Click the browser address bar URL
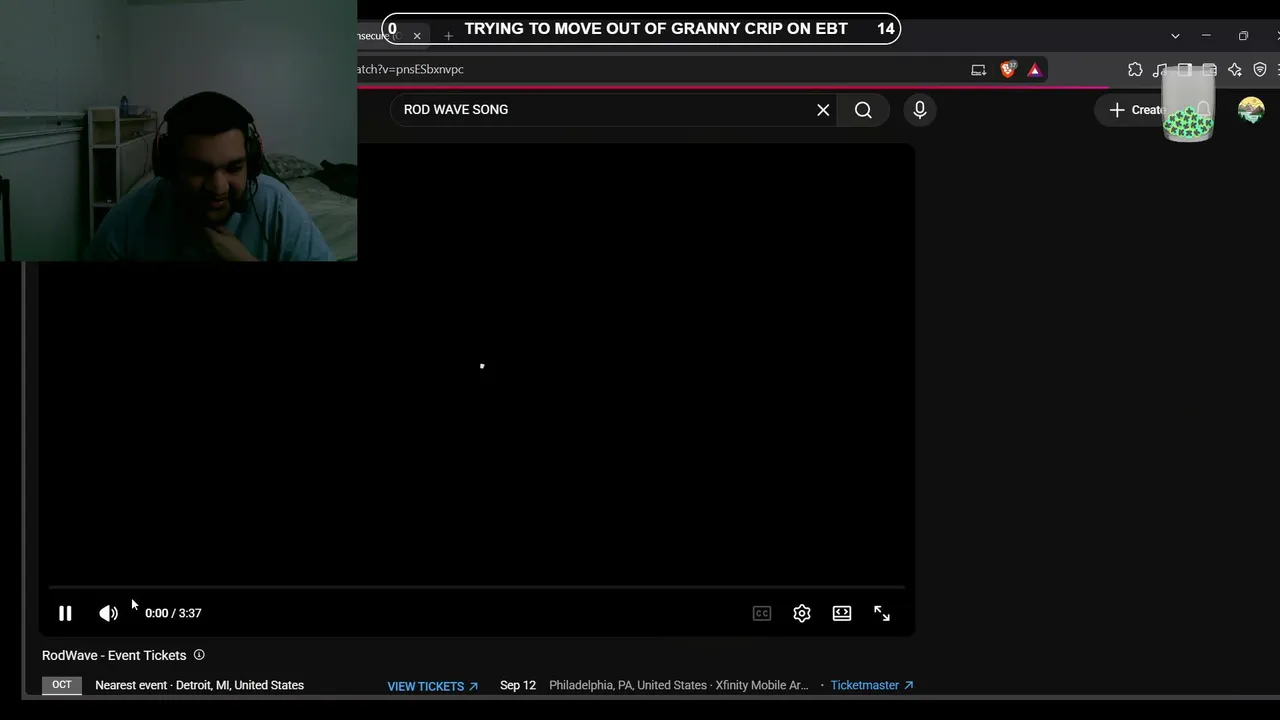Viewport: 1280px width, 720px height. click(x=411, y=69)
